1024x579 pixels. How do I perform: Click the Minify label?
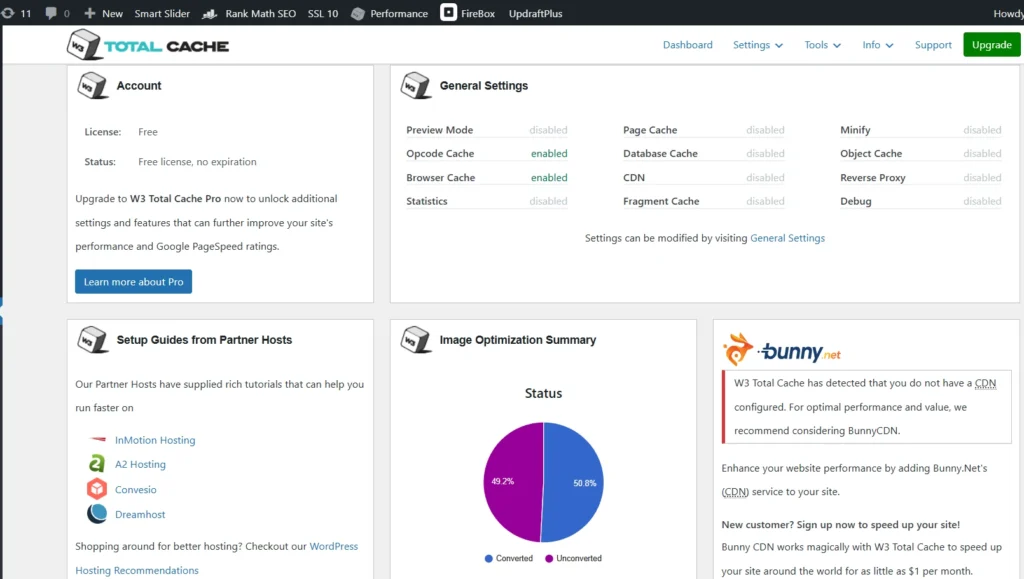click(855, 130)
